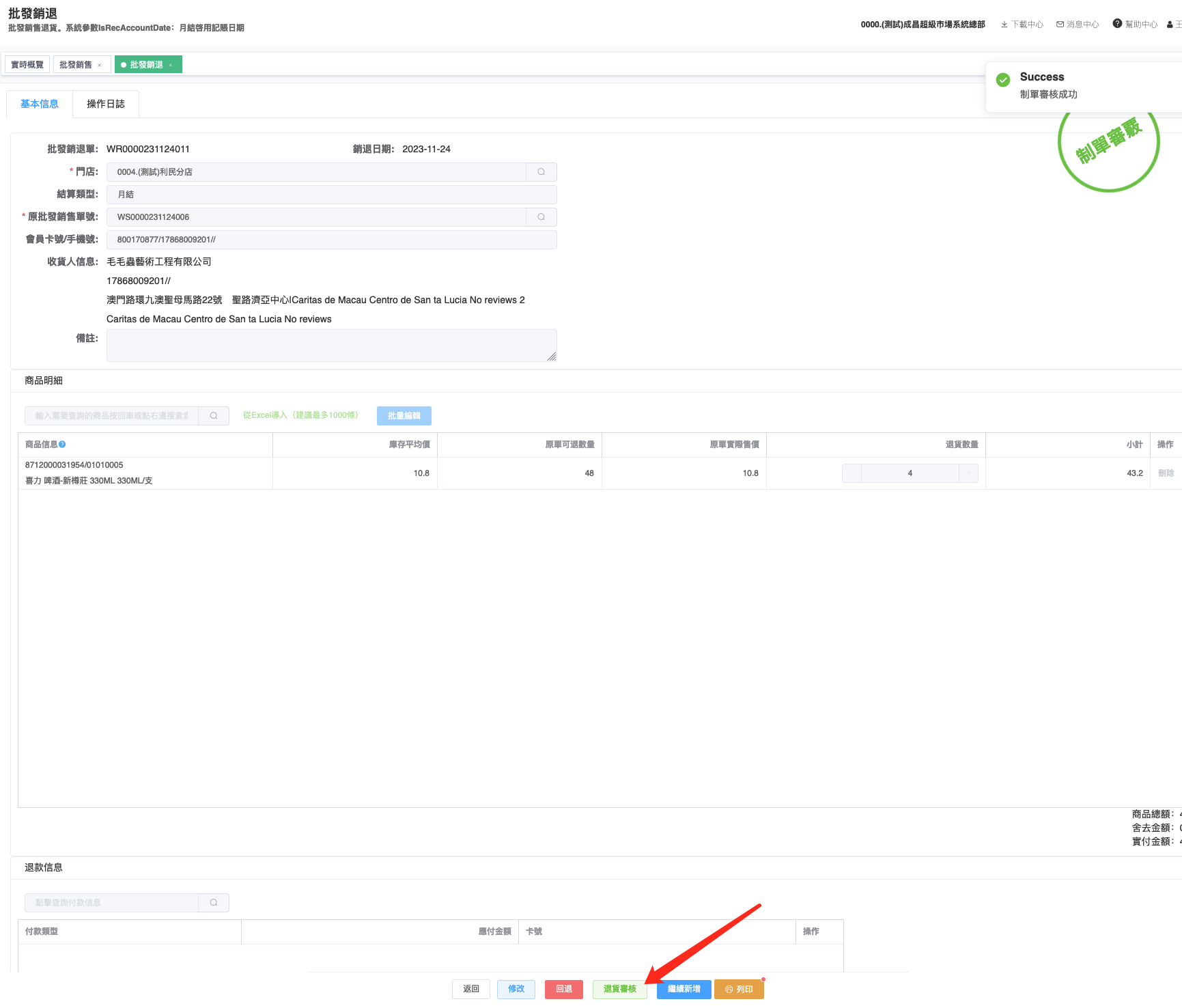Click into the 備註 remarks text area
Screen dimensions: 1182x1008
pos(331,346)
